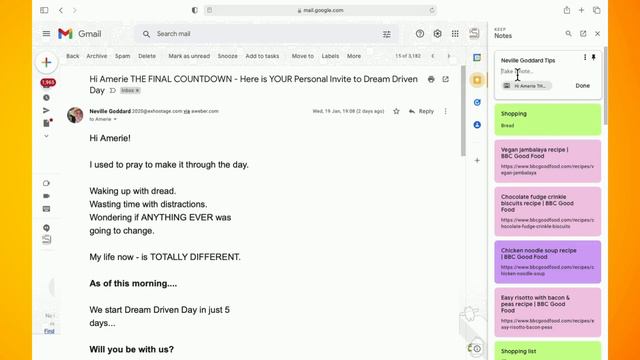The width and height of the screenshot is (640, 360).
Task: Open Gmail Support help icon
Action: pos(420,34)
